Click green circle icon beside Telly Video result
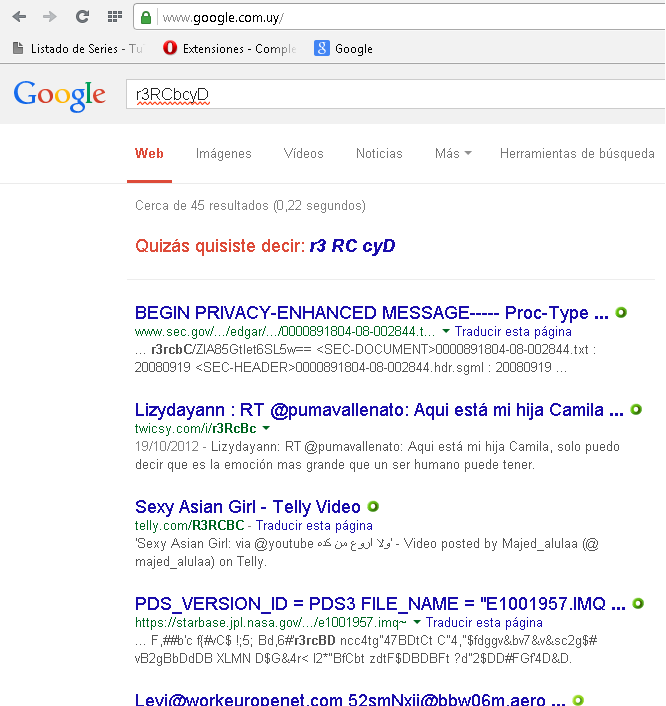This screenshot has height=706, width=666. click(x=373, y=507)
